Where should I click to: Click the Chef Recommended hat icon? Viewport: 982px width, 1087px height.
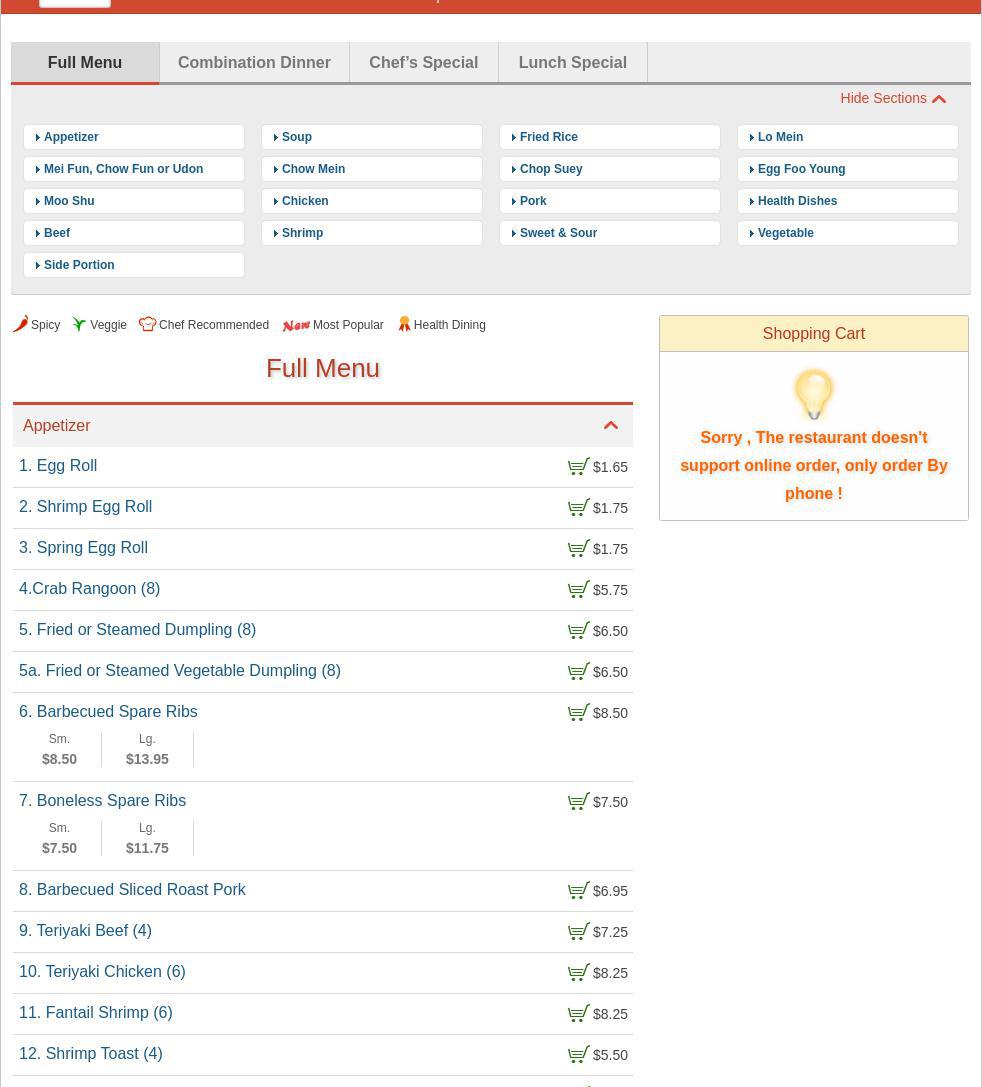(147, 324)
